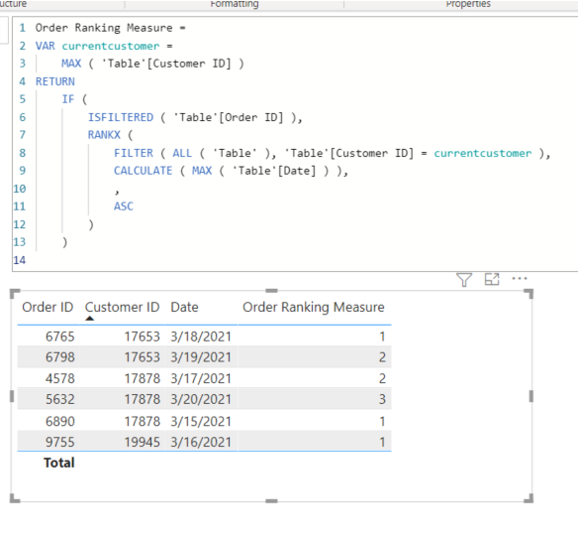Click the Date column header
The image size is (578, 551).
184,307
